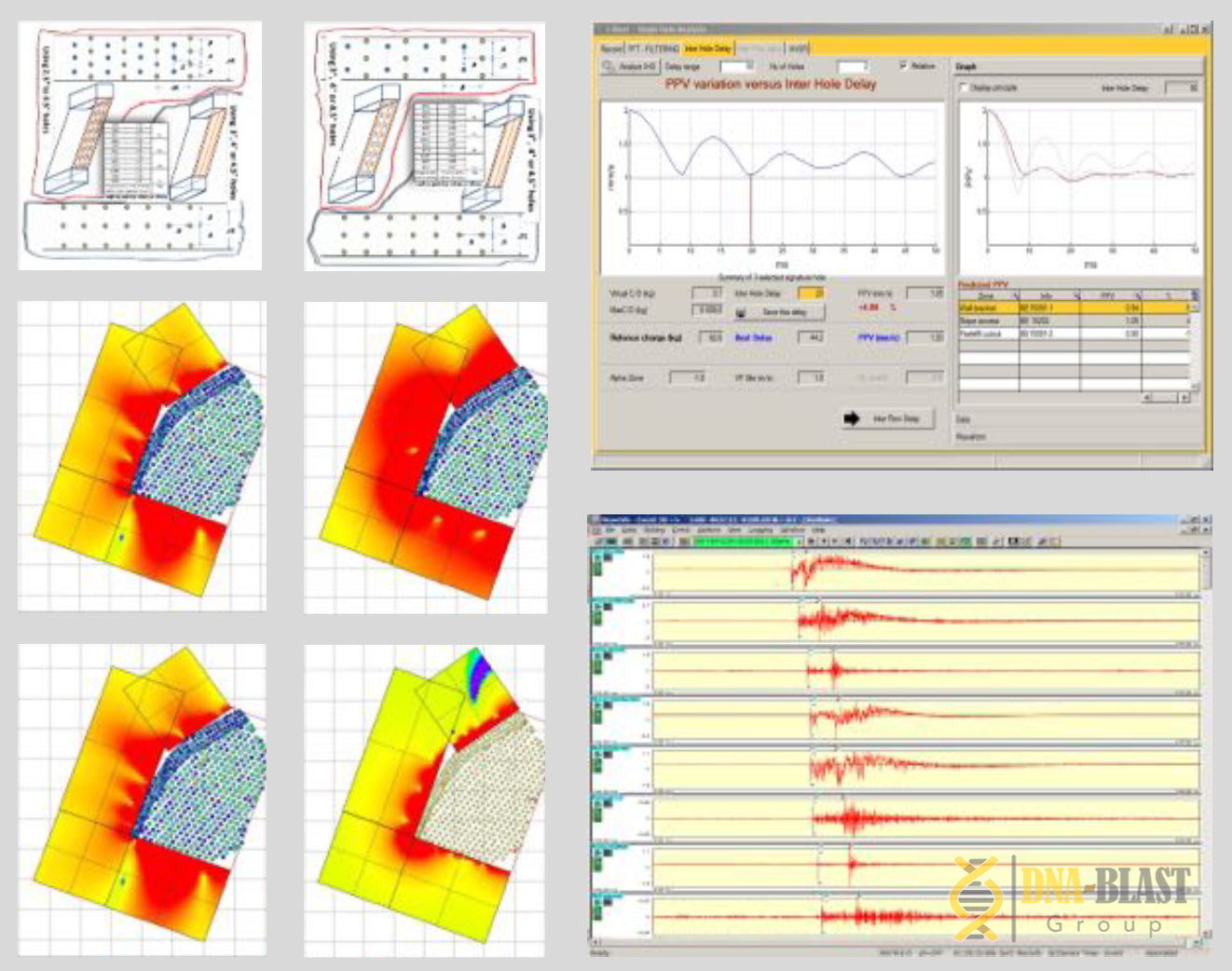
Task: Open the PPV column filter arrow in the table
Action: point(1137,295)
